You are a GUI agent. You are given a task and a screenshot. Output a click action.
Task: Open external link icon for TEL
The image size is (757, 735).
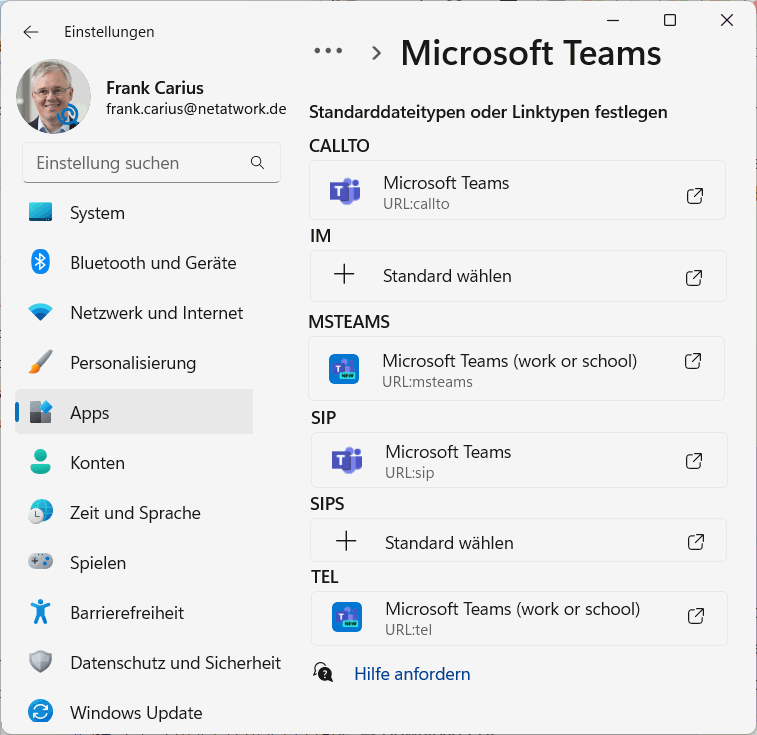[x=696, y=616]
